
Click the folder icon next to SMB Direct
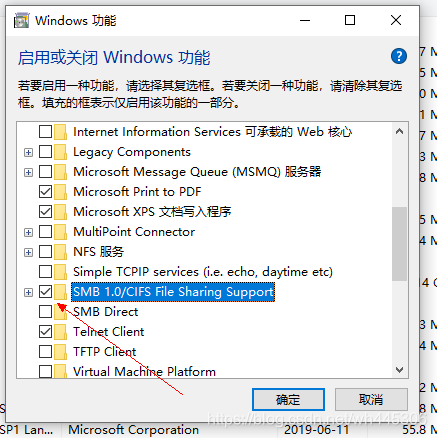click(x=61, y=312)
